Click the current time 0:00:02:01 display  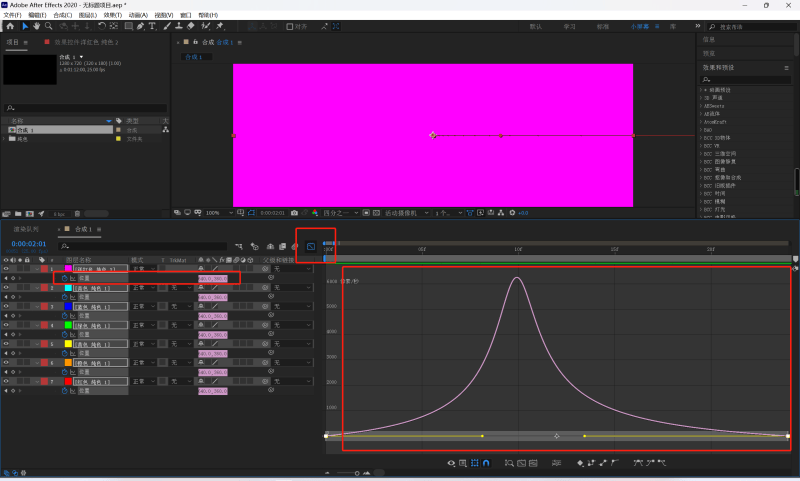pyautogui.click(x=29, y=244)
